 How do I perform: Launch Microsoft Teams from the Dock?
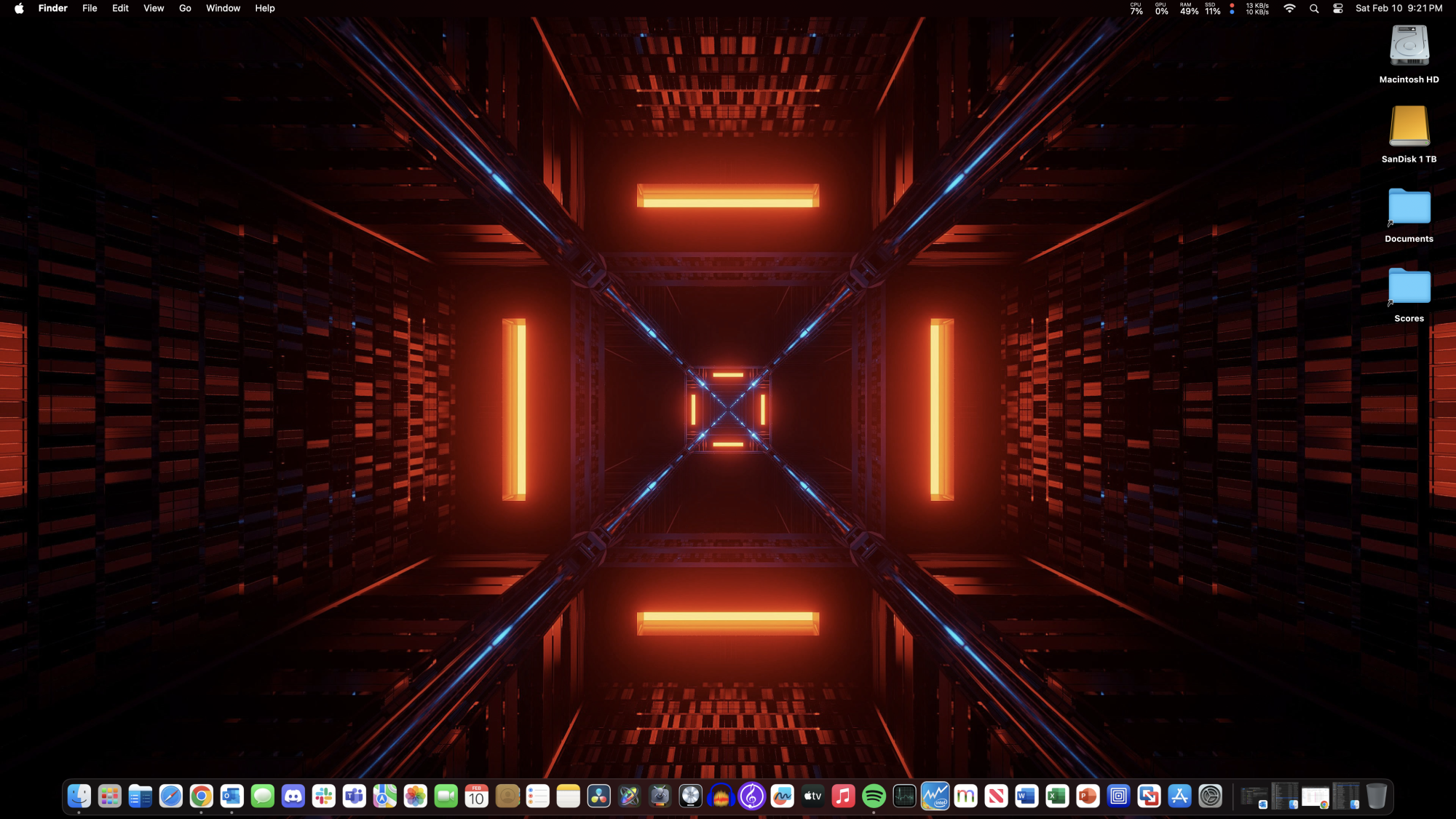pyautogui.click(x=355, y=796)
